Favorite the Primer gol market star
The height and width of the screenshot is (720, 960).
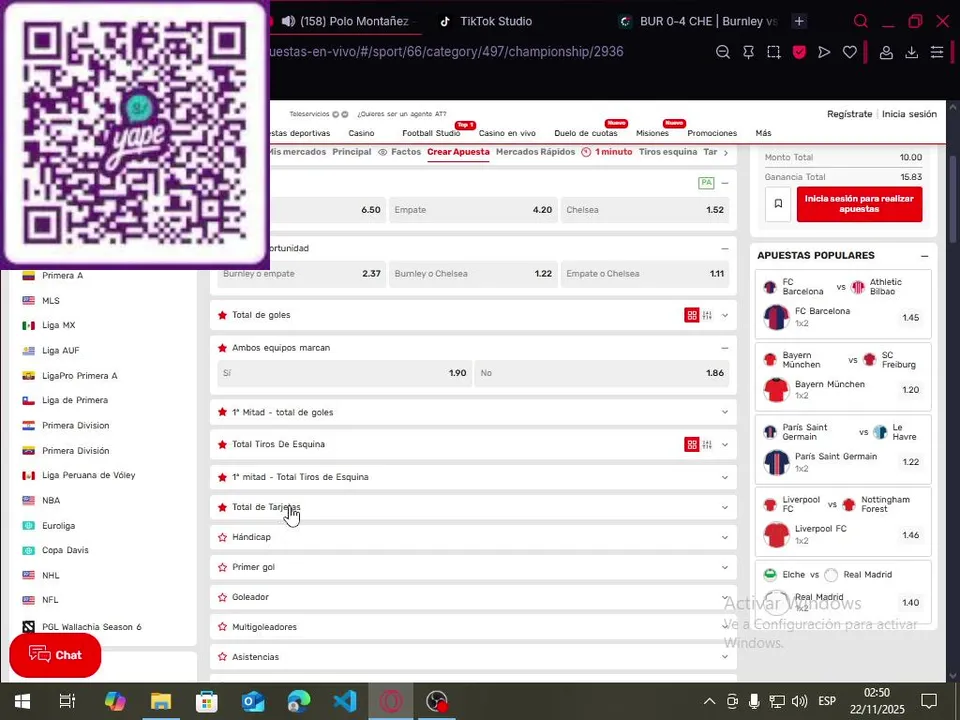222,567
